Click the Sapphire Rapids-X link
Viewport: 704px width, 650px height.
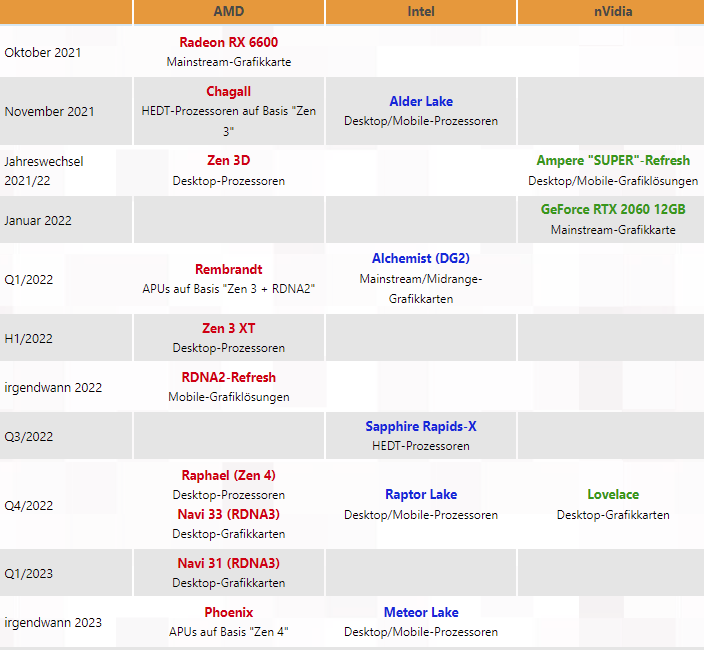coord(421,426)
